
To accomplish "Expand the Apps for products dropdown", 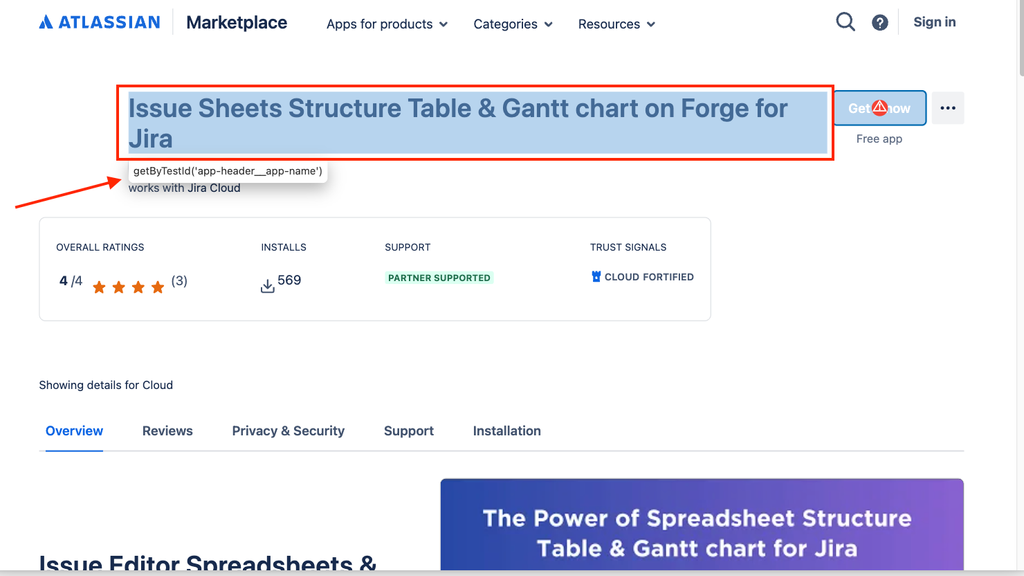I will click(x=387, y=24).
